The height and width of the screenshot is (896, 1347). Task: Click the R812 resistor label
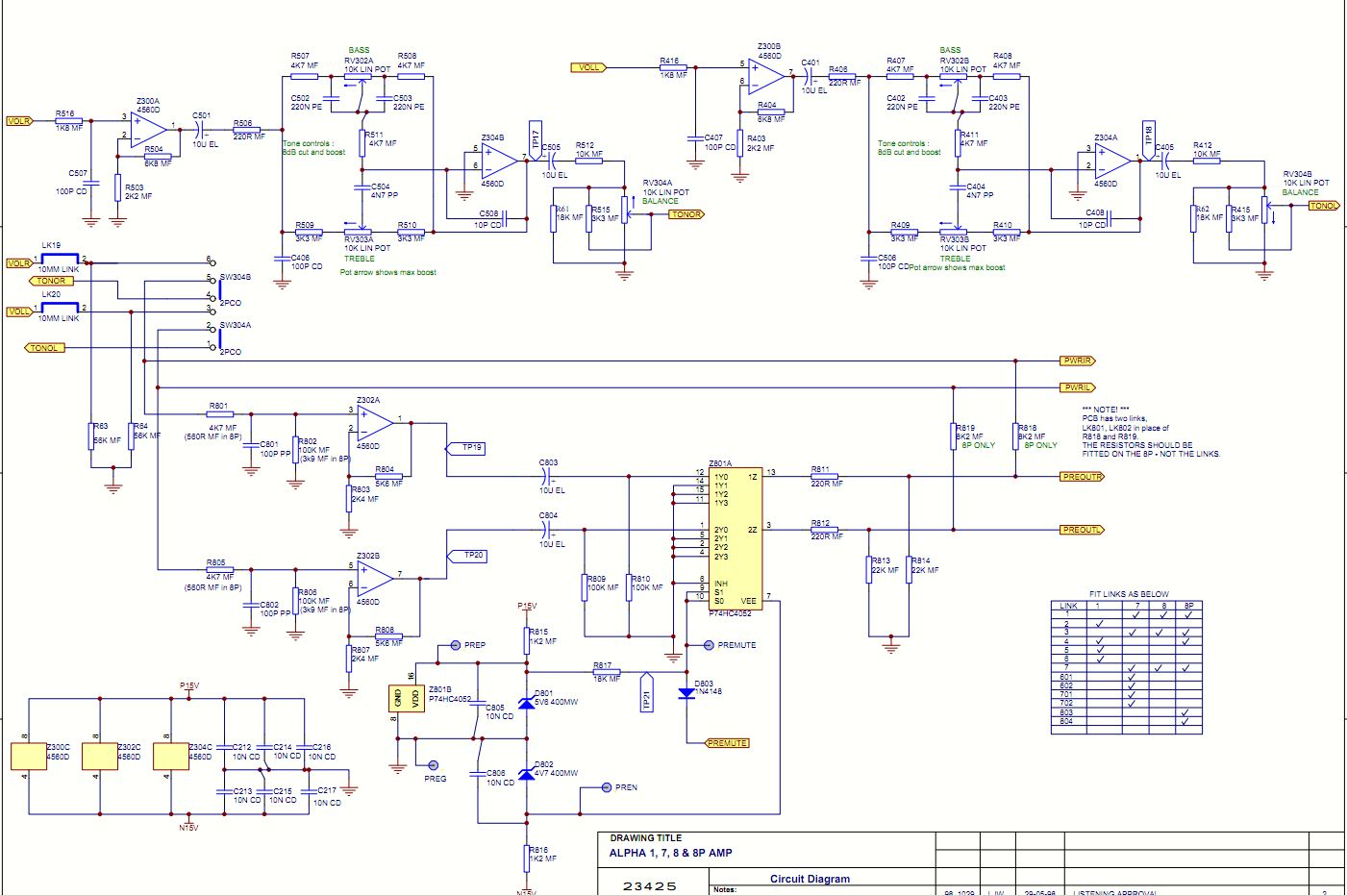(820, 523)
